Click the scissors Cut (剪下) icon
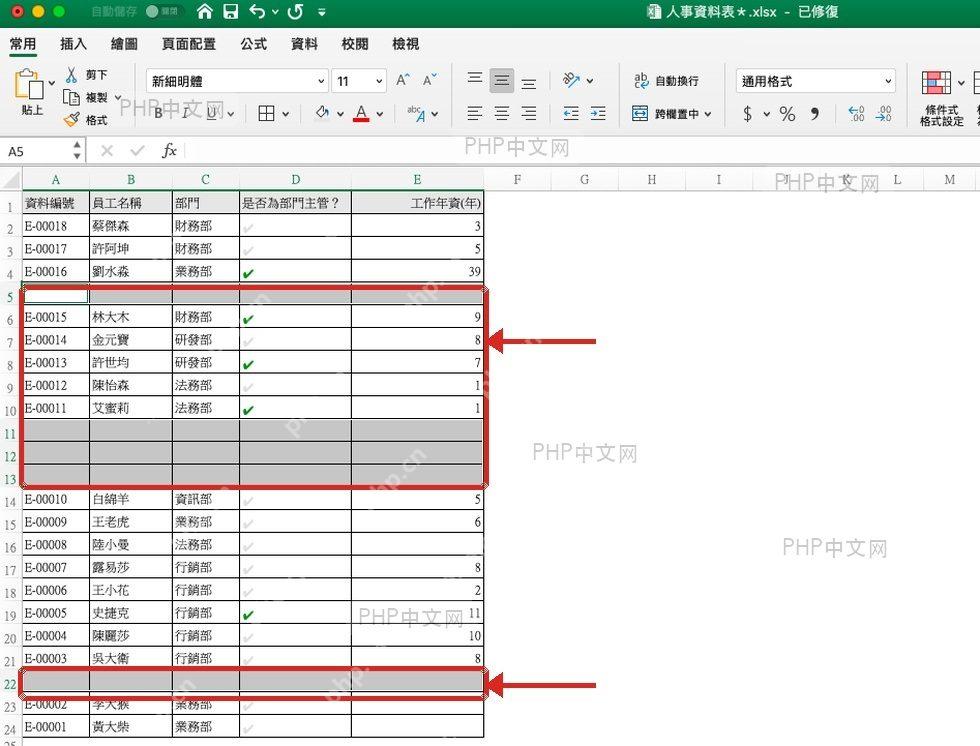 coord(71,75)
